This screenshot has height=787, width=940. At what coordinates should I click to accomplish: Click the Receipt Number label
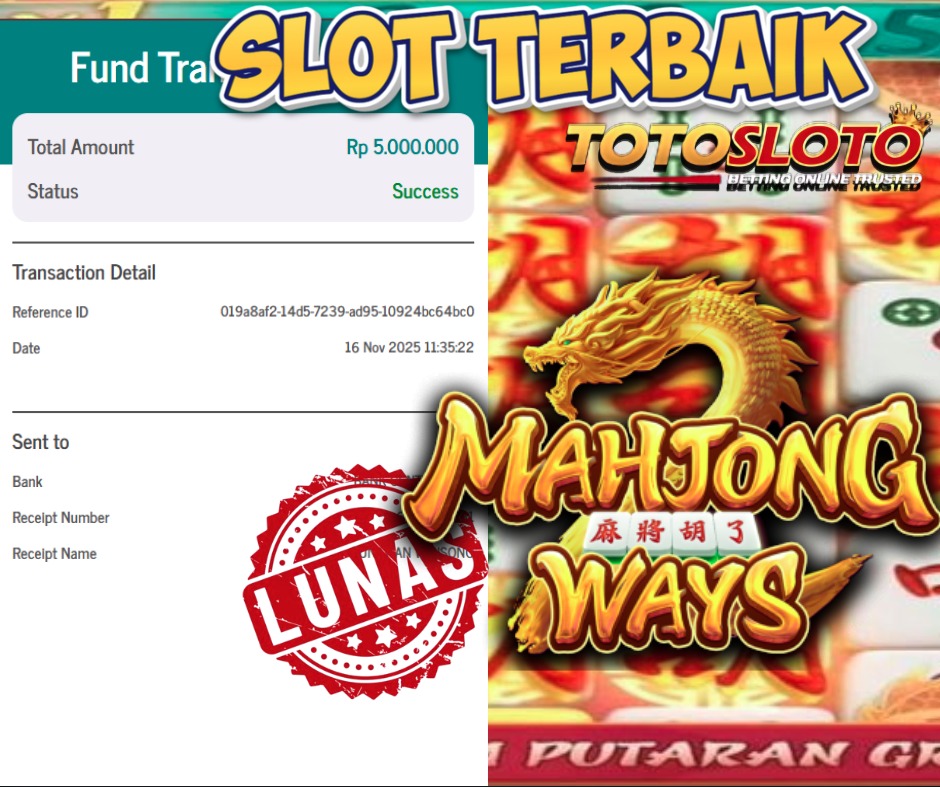pyautogui.click(x=61, y=518)
